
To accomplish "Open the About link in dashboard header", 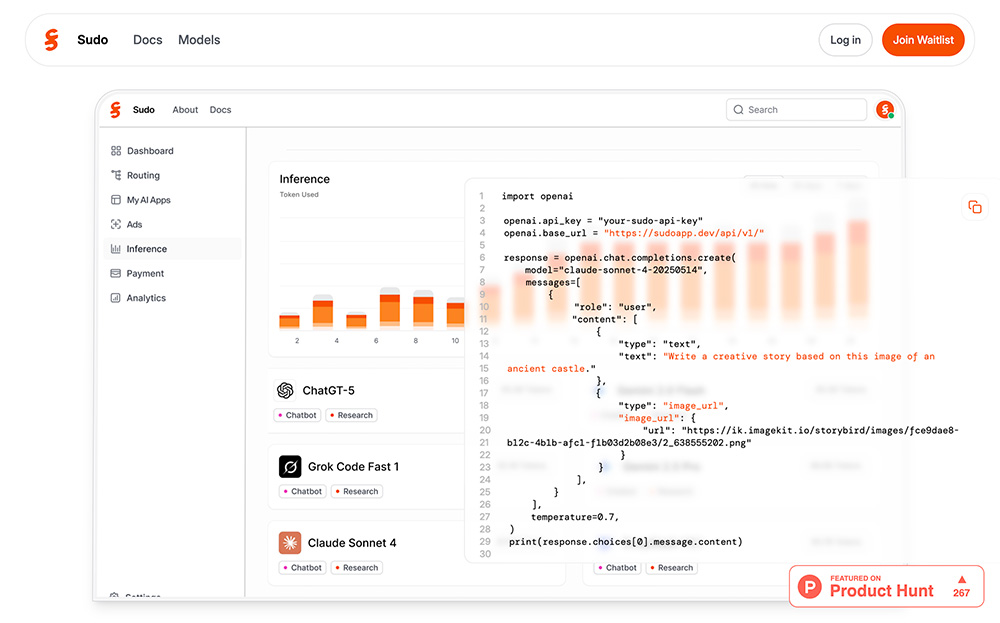I will click(x=185, y=110).
